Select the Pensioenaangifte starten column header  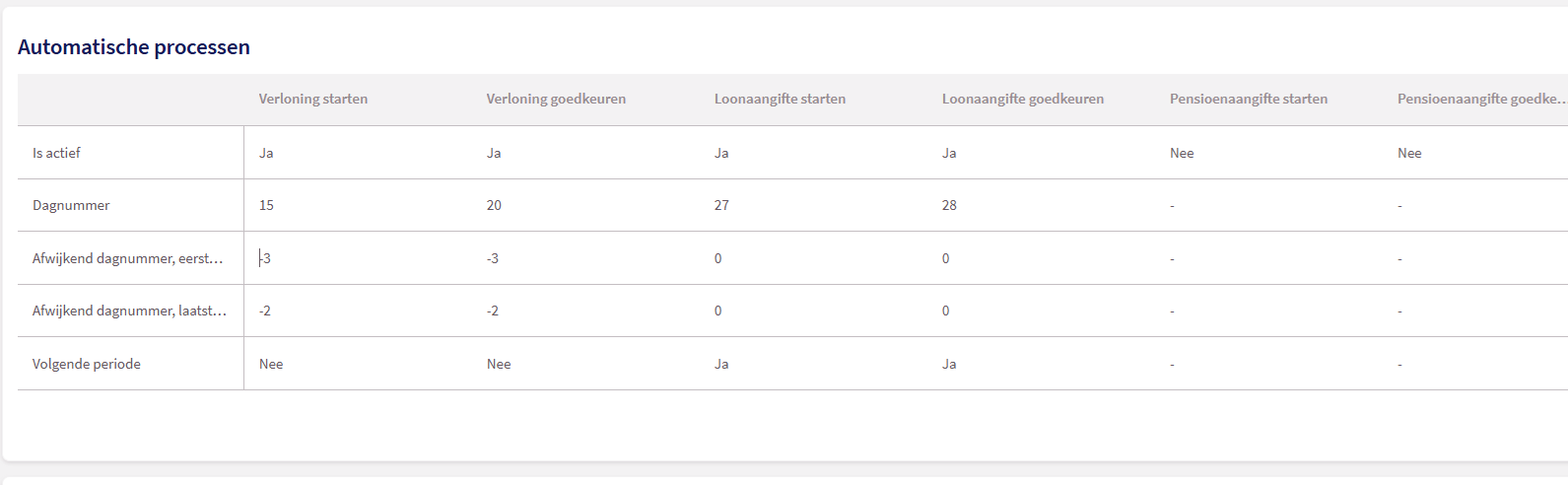click(1248, 99)
